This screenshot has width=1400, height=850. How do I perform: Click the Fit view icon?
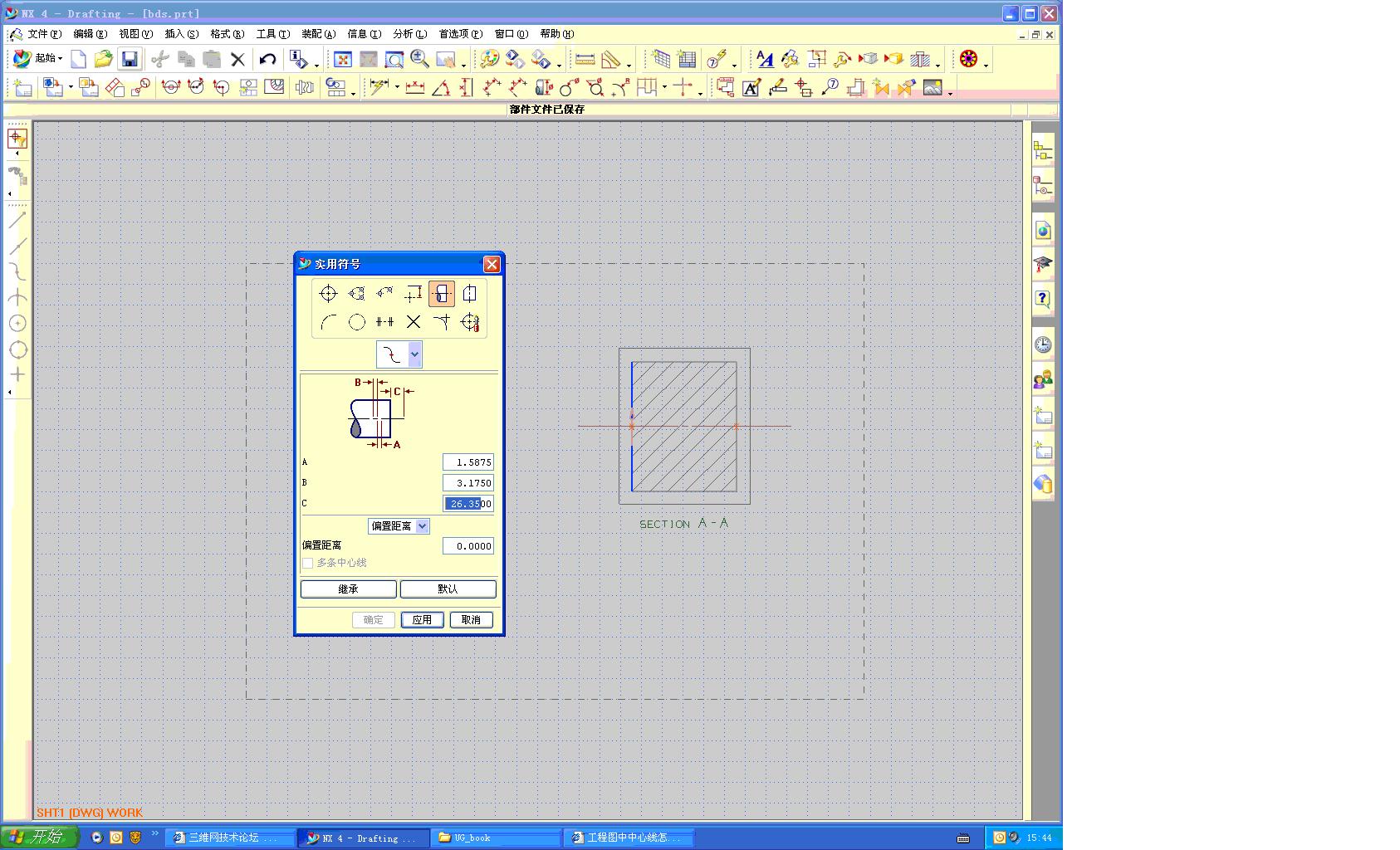[x=342, y=59]
